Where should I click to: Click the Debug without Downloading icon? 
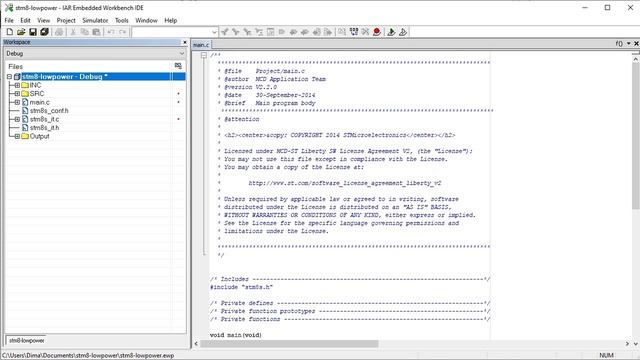click(x=403, y=32)
